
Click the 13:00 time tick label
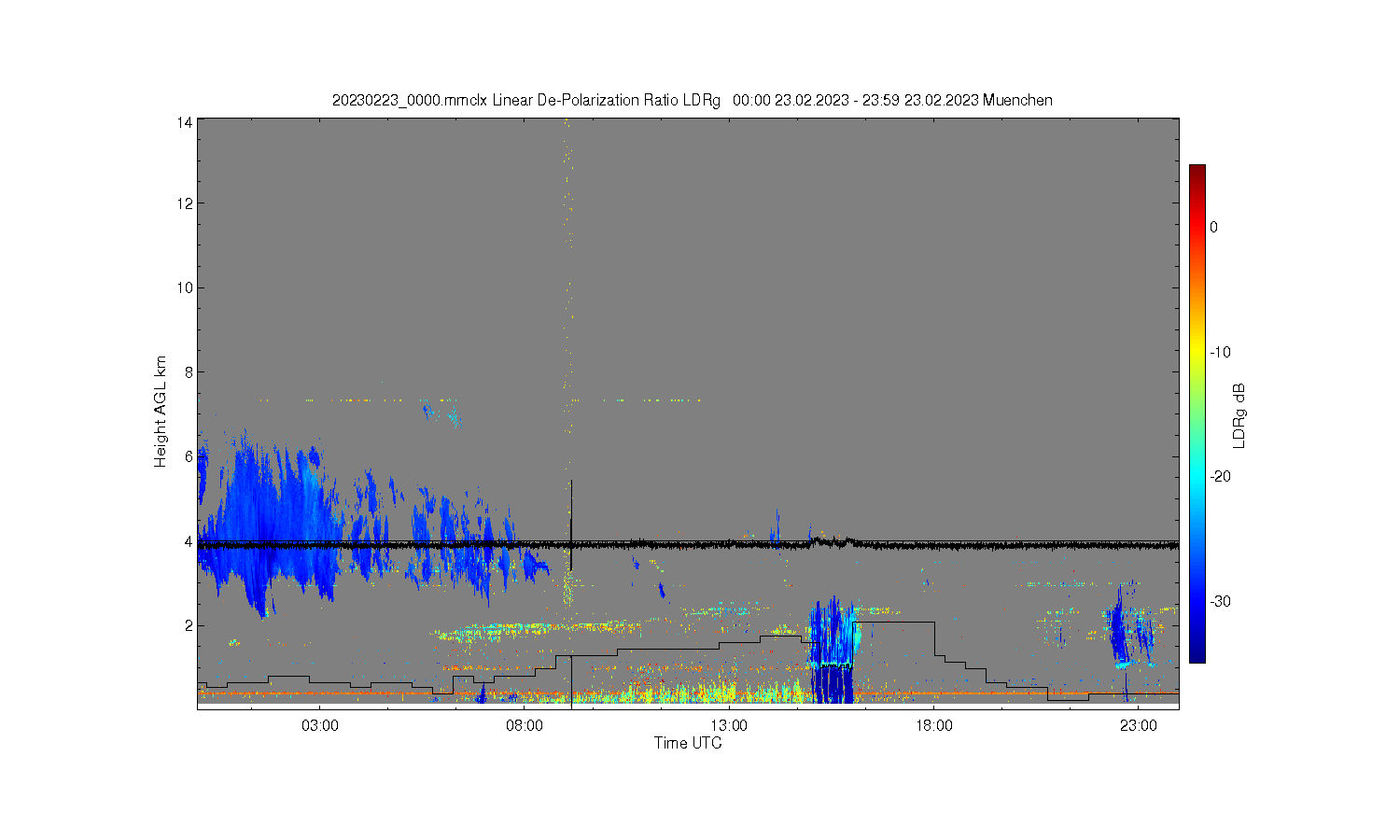tap(729, 725)
